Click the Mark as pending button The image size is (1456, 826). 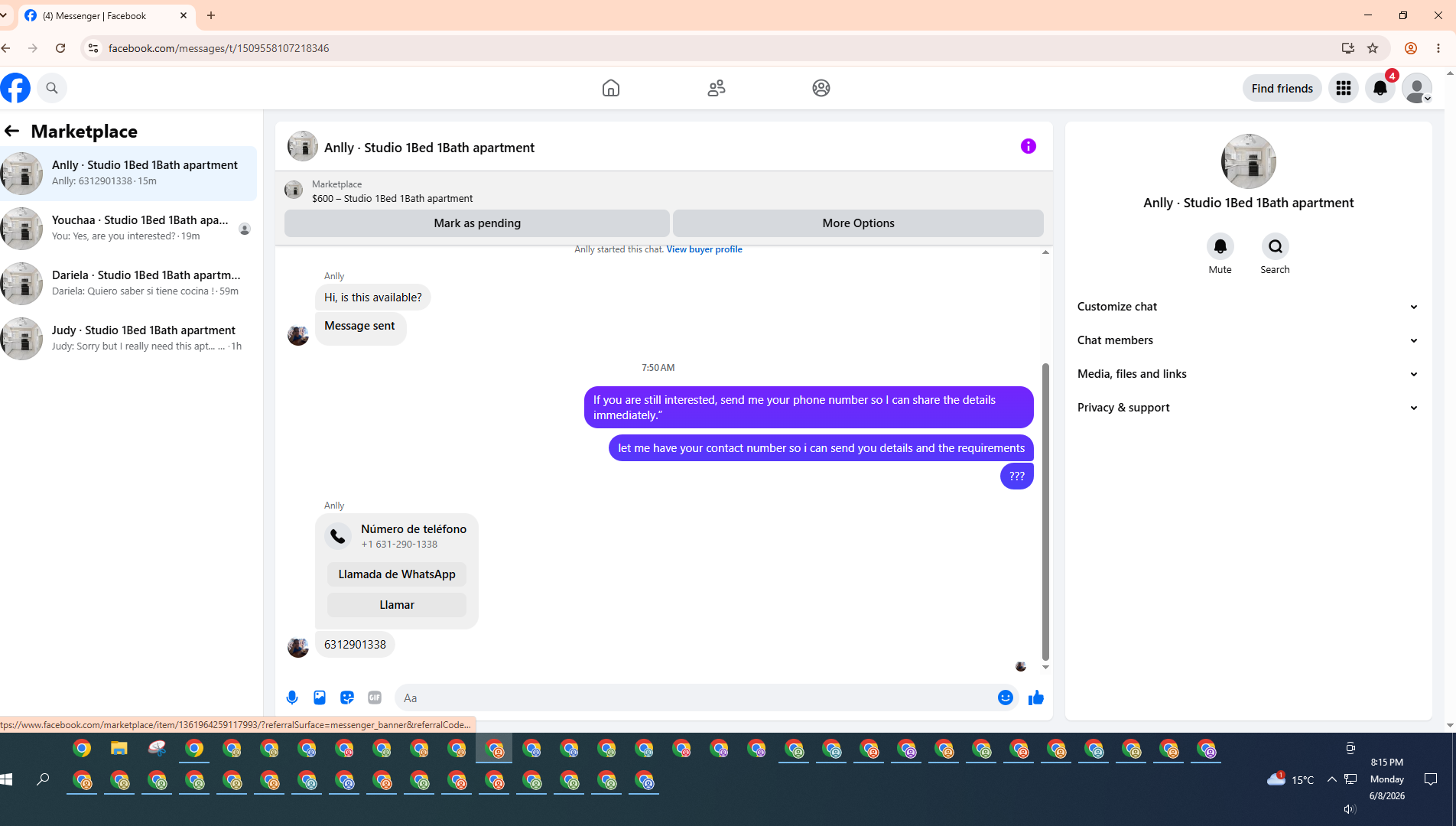[477, 223]
